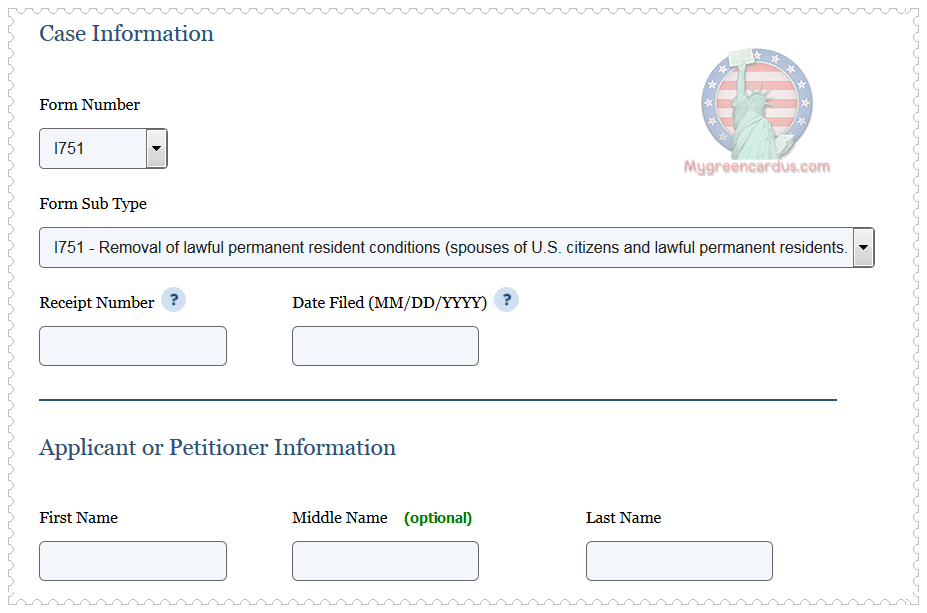The width and height of the screenshot is (927, 613).
Task: Click the Receipt Number help question mark icon
Action: click(x=173, y=300)
